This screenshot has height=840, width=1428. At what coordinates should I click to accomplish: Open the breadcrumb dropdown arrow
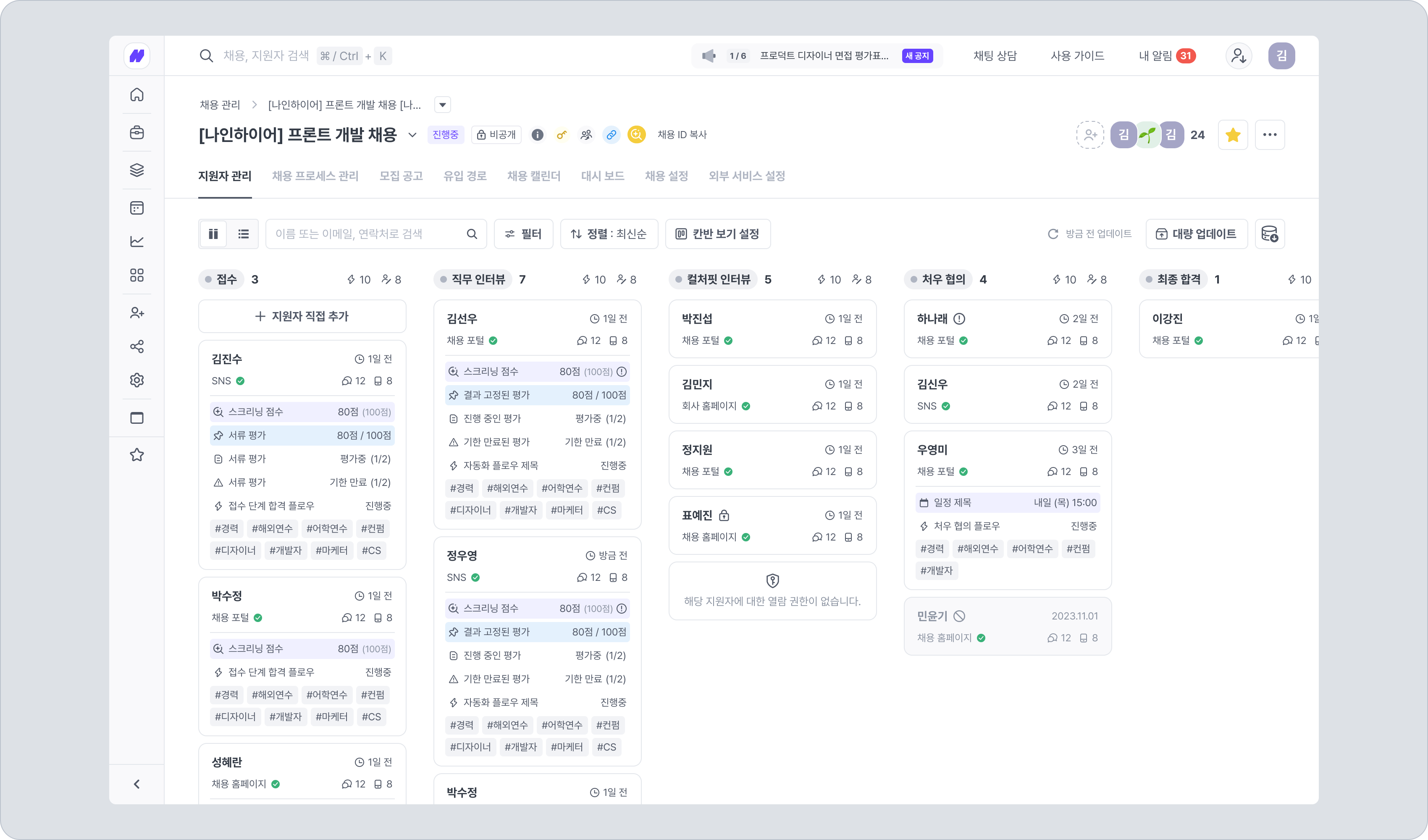click(x=442, y=105)
